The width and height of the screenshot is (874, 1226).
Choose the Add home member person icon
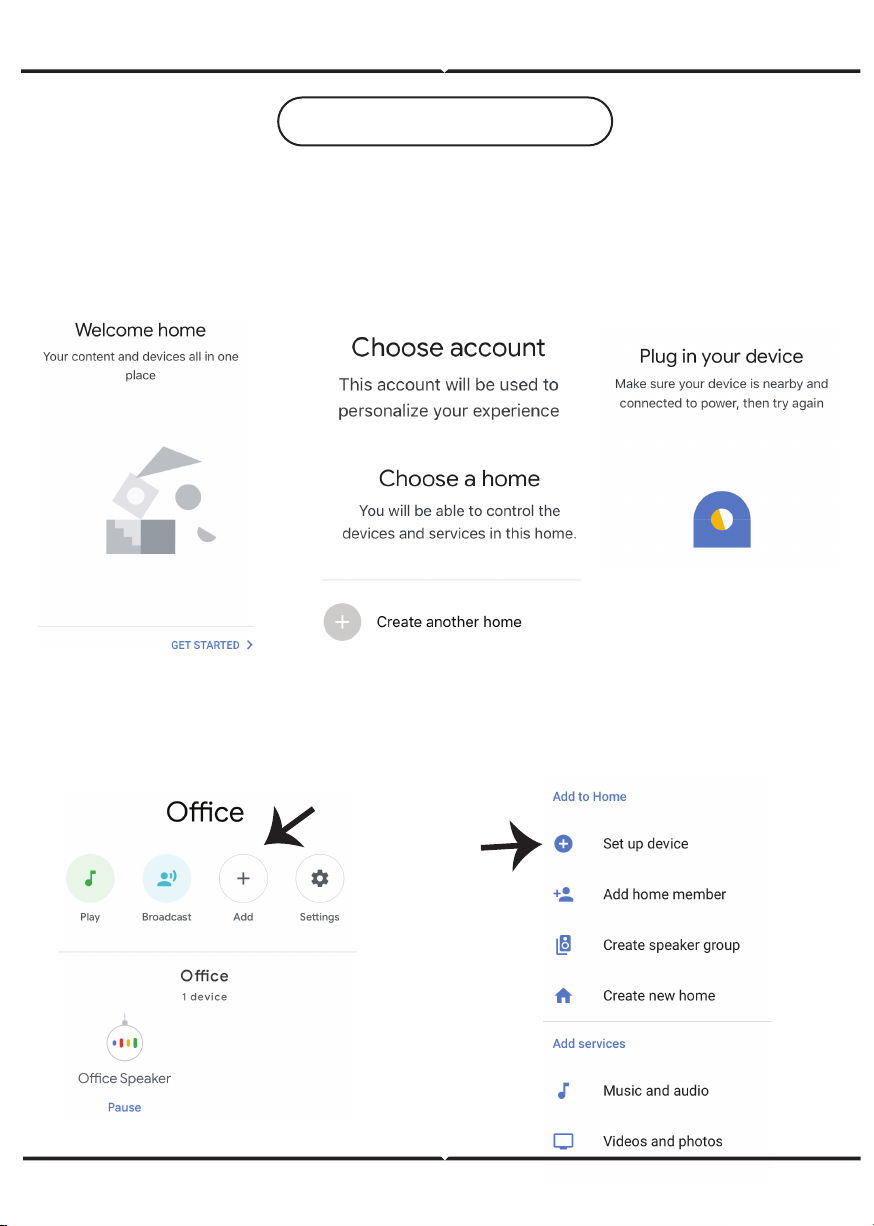pos(563,894)
